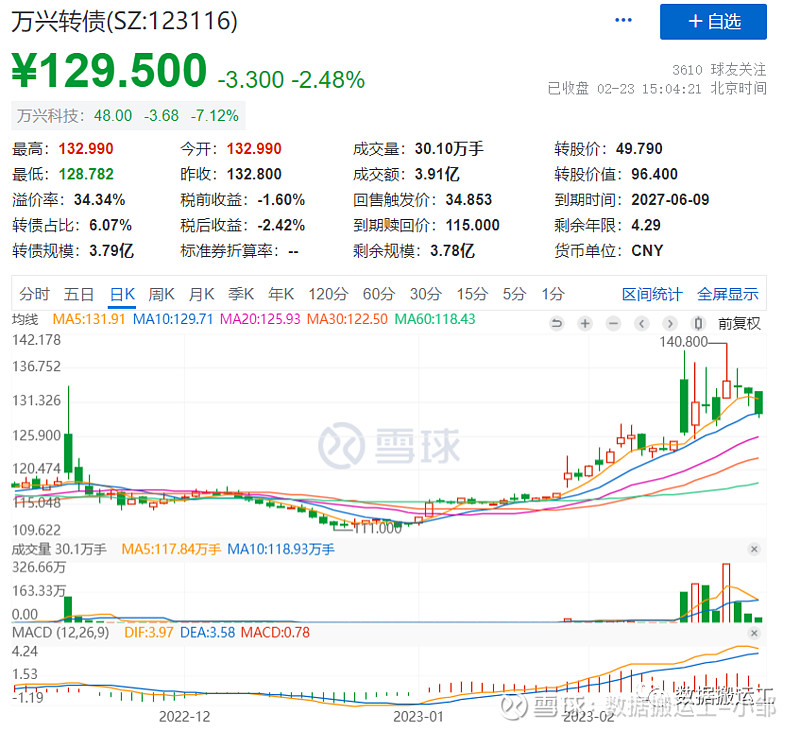This screenshot has height=731, width=800.
Task: Click the 140.800 high price marker
Action: coord(683,341)
